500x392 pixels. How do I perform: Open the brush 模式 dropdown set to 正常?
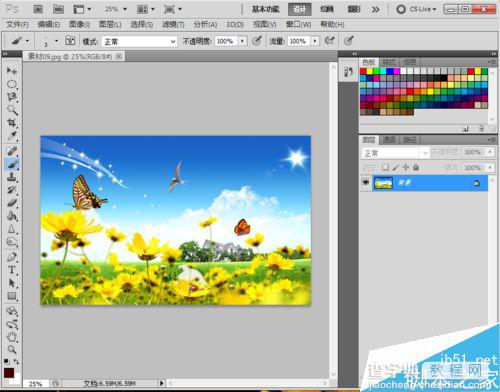pyautogui.click(x=139, y=42)
